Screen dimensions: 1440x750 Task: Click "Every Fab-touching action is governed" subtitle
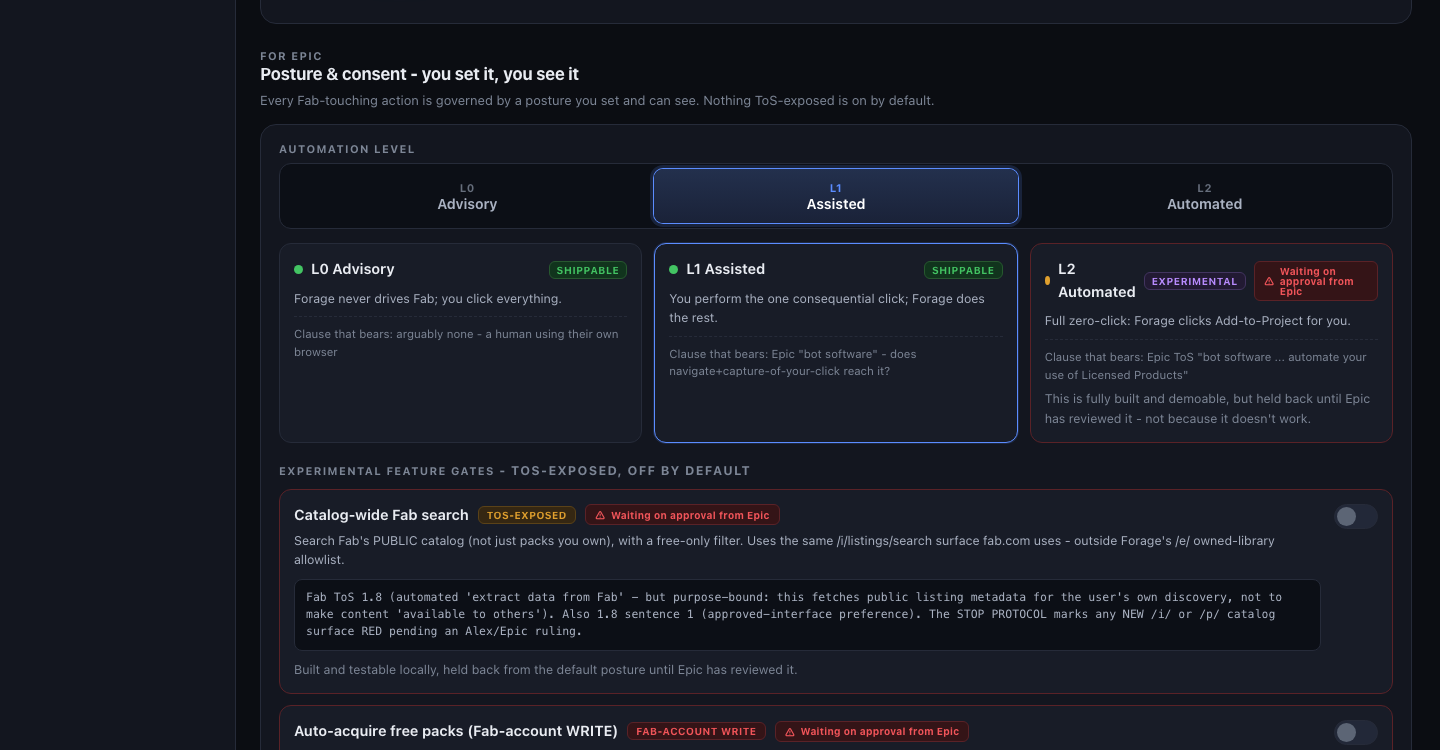coord(597,101)
